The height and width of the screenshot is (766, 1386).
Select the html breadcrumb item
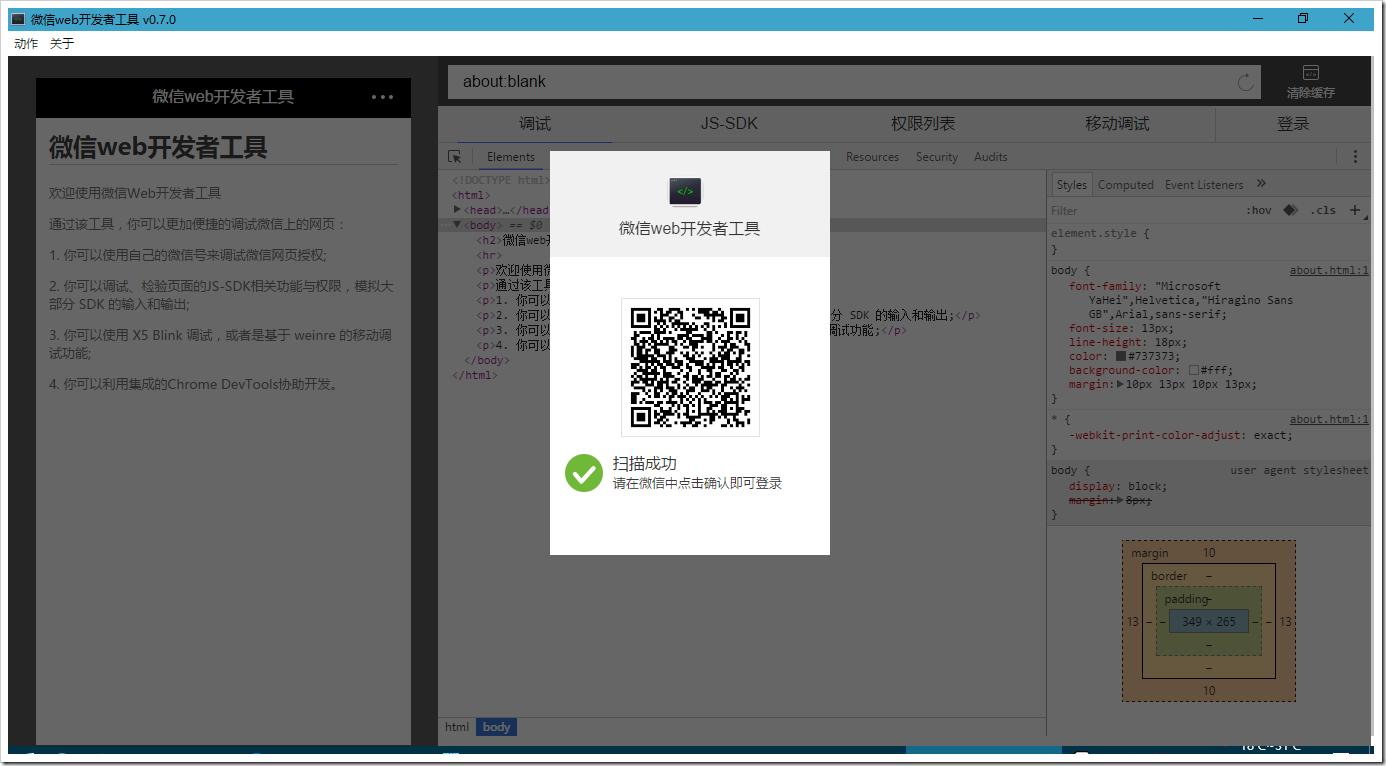457,727
